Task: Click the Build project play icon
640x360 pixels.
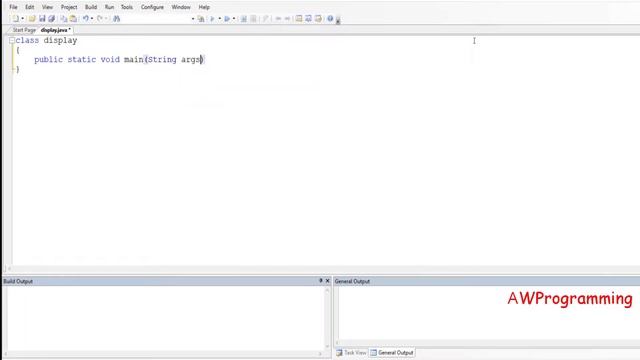Action: tap(212, 19)
